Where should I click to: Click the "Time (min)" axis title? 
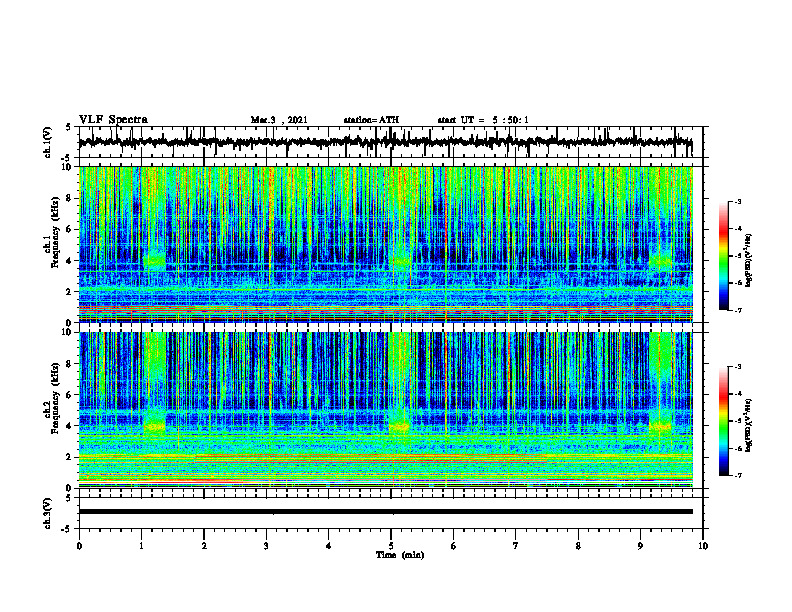tap(400, 555)
